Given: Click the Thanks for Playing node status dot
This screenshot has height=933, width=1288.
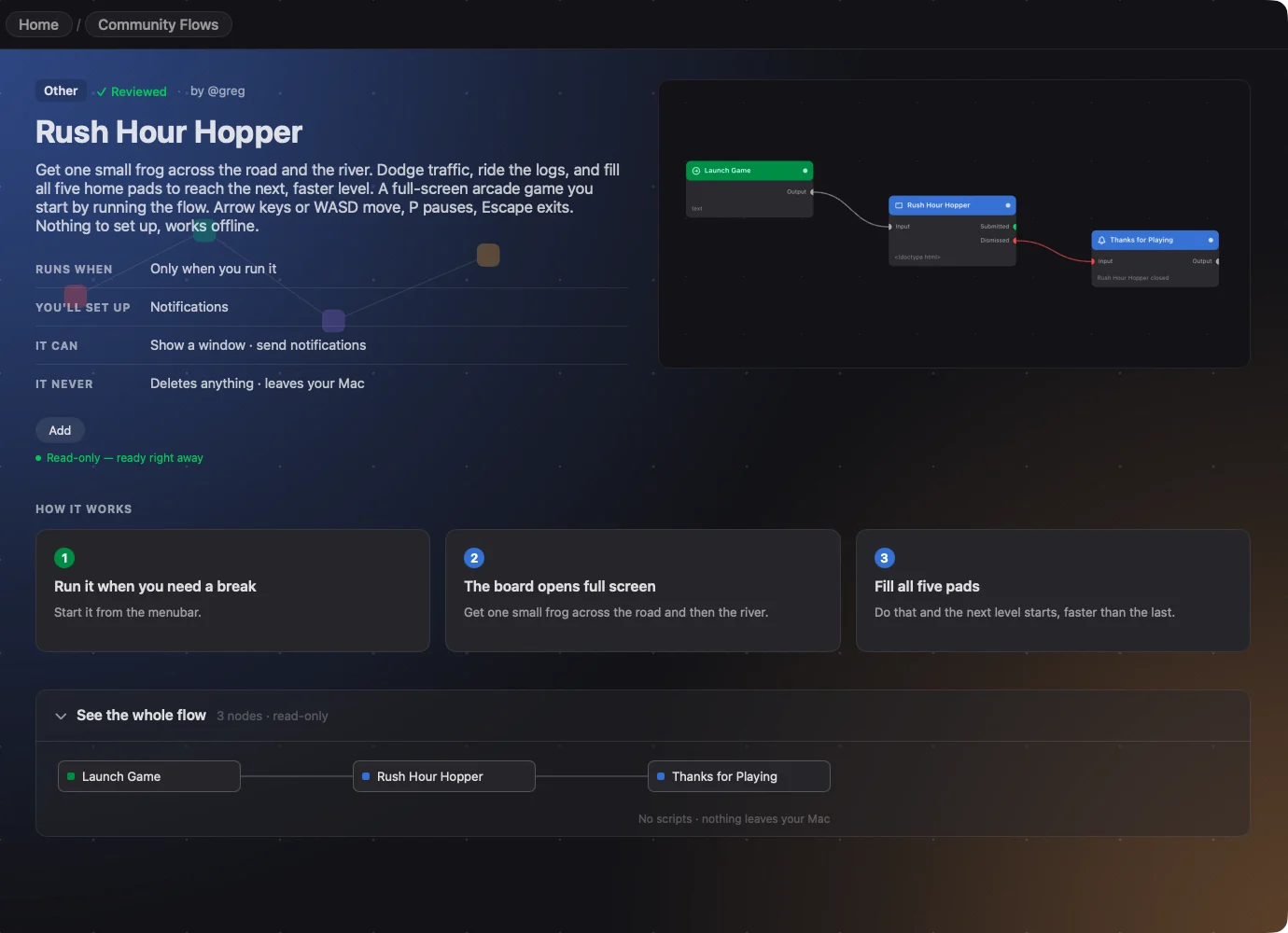Looking at the screenshot, I should [1211, 240].
